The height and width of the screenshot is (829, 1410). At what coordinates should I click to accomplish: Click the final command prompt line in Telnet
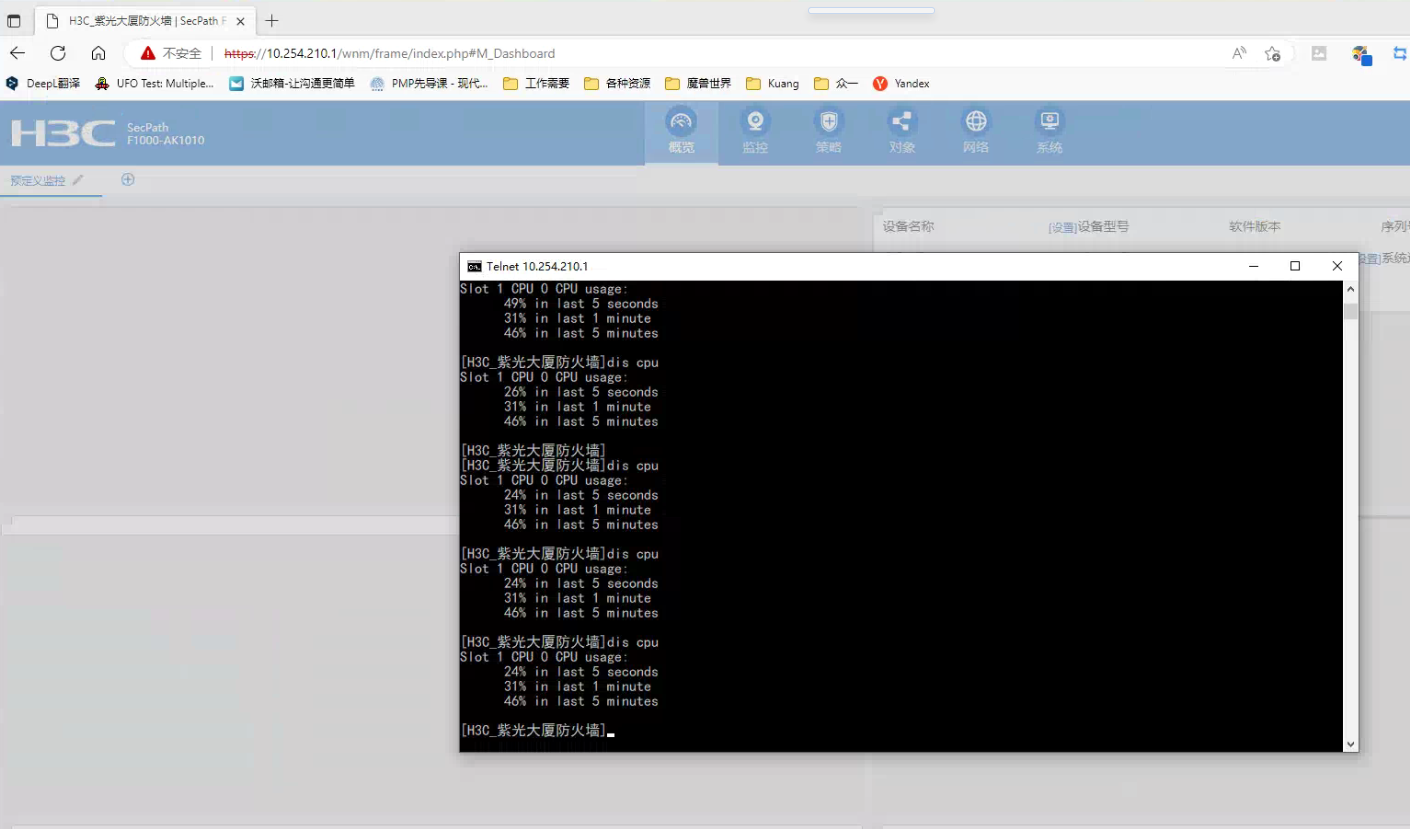coord(537,731)
